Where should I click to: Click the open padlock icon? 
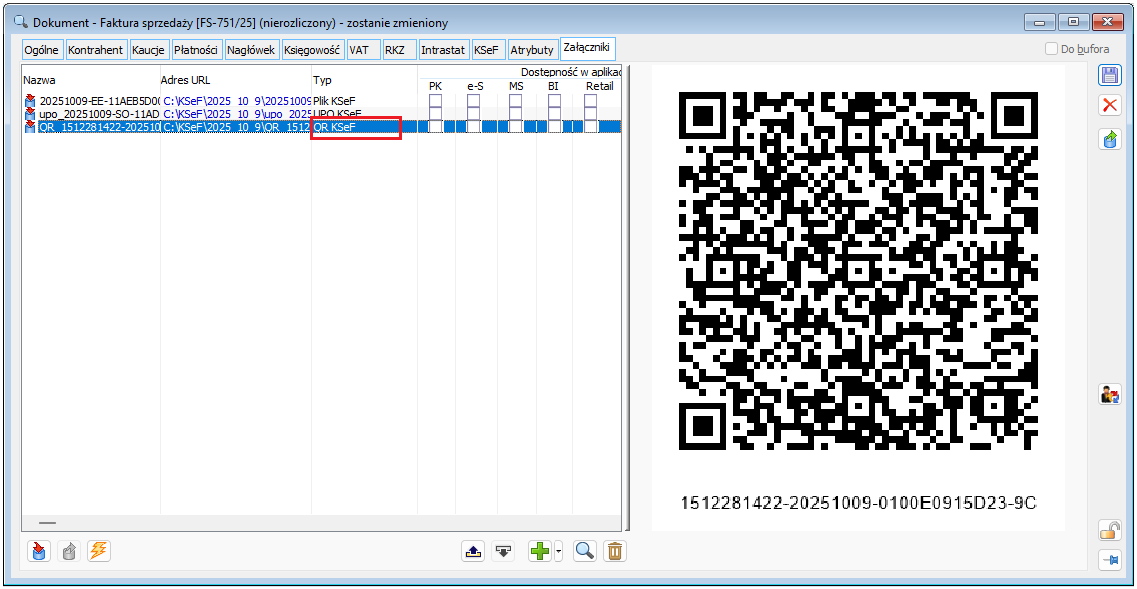coord(1109,530)
